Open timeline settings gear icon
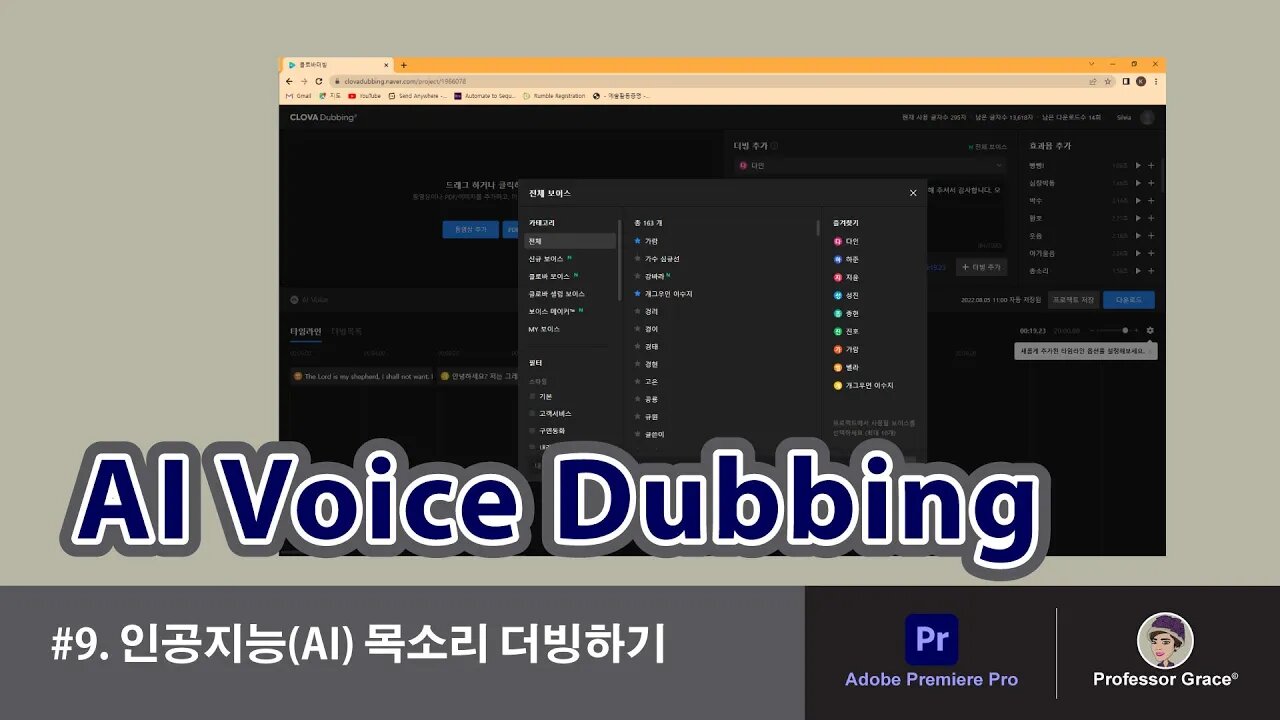This screenshot has height=720, width=1280. (x=1150, y=330)
